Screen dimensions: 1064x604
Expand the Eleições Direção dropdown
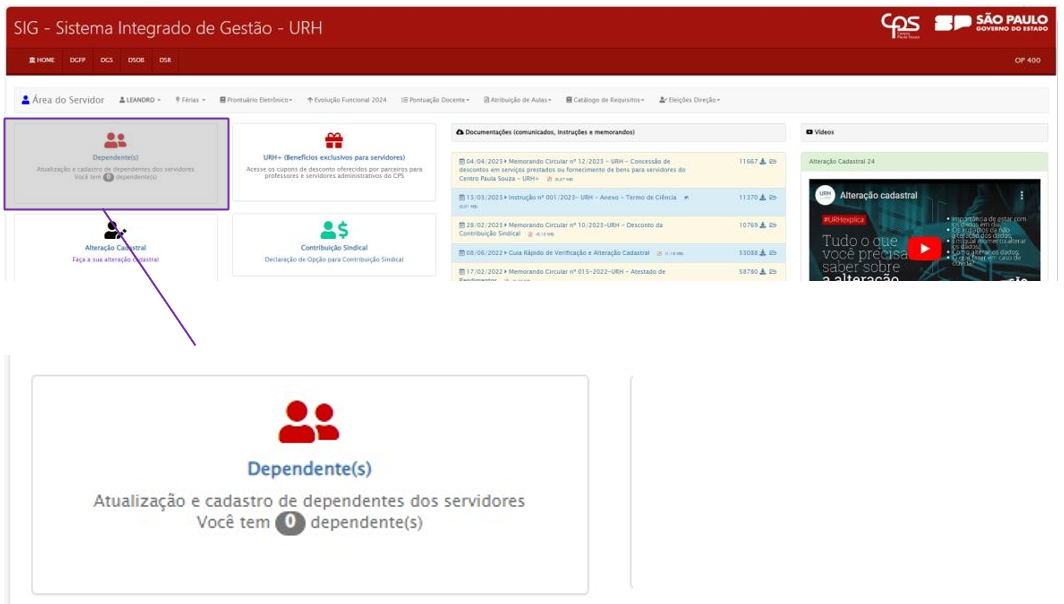690,100
